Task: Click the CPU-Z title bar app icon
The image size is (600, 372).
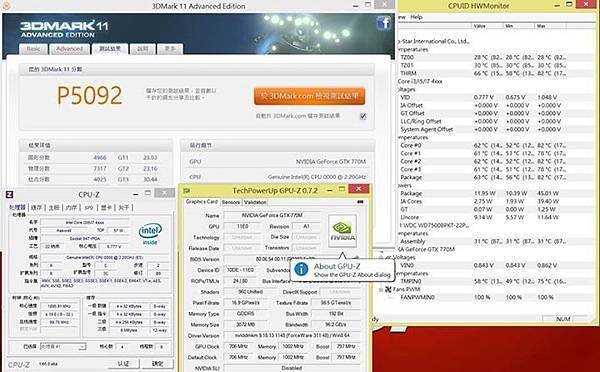Action: coord(9,194)
